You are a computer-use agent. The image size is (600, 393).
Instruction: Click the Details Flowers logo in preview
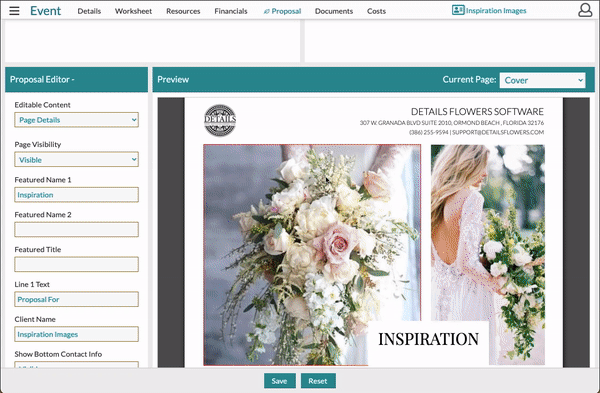click(x=220, y=121)
